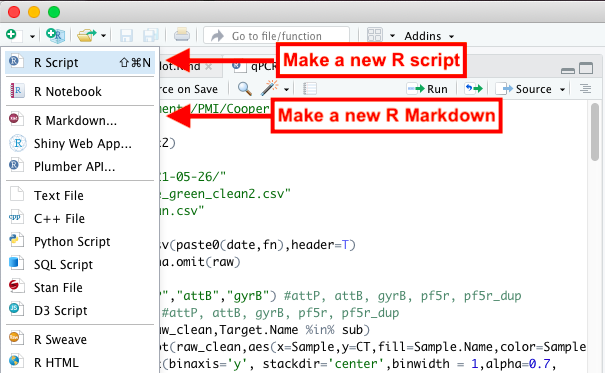The image size is (605, 373).
Task: Show the document outline icon
Action: (x=585, y=89)
